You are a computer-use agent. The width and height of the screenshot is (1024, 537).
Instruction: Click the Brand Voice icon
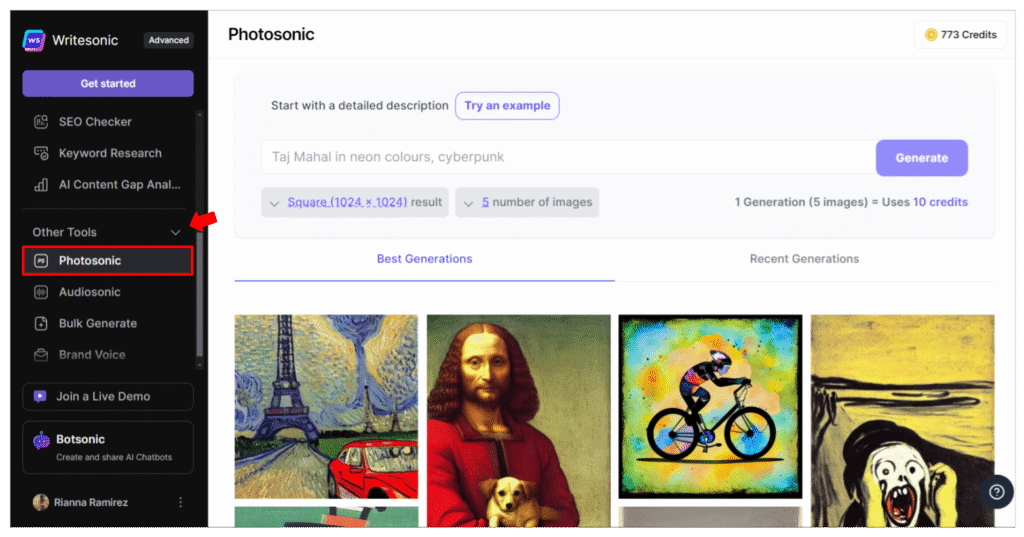tap(41, 355)
